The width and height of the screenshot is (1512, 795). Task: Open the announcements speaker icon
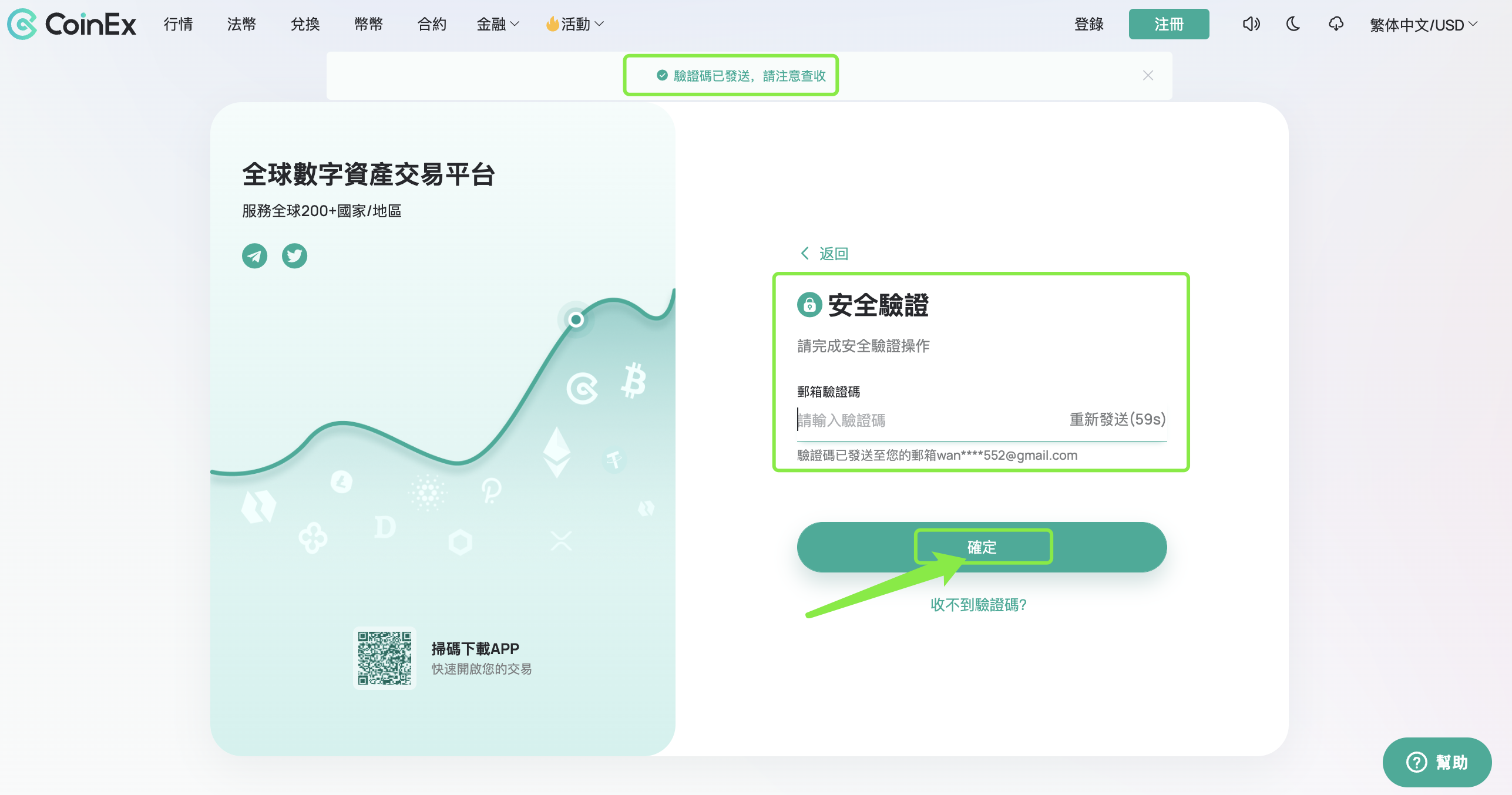1251,24
